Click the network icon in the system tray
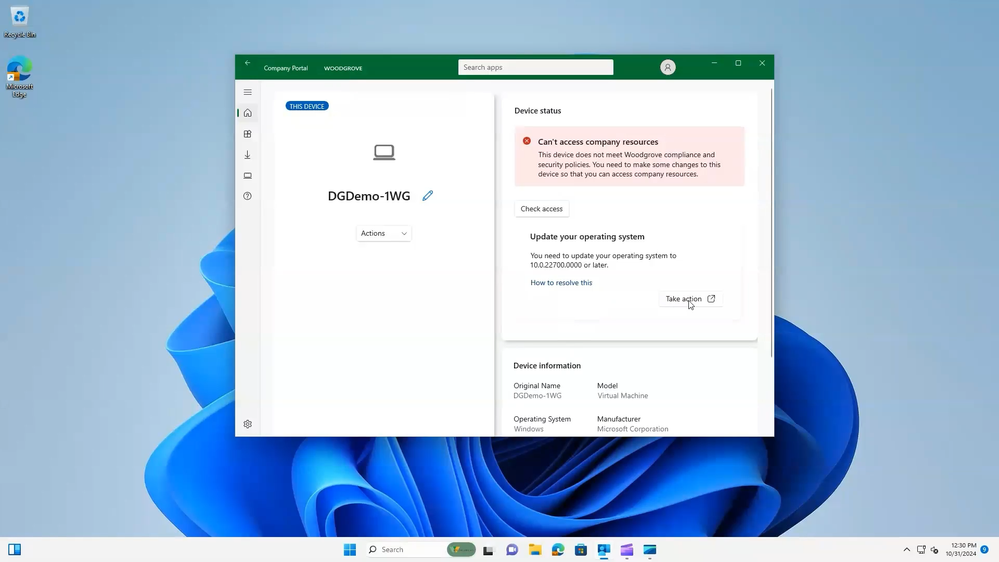The image size is (999, 562). coord(921,550)
